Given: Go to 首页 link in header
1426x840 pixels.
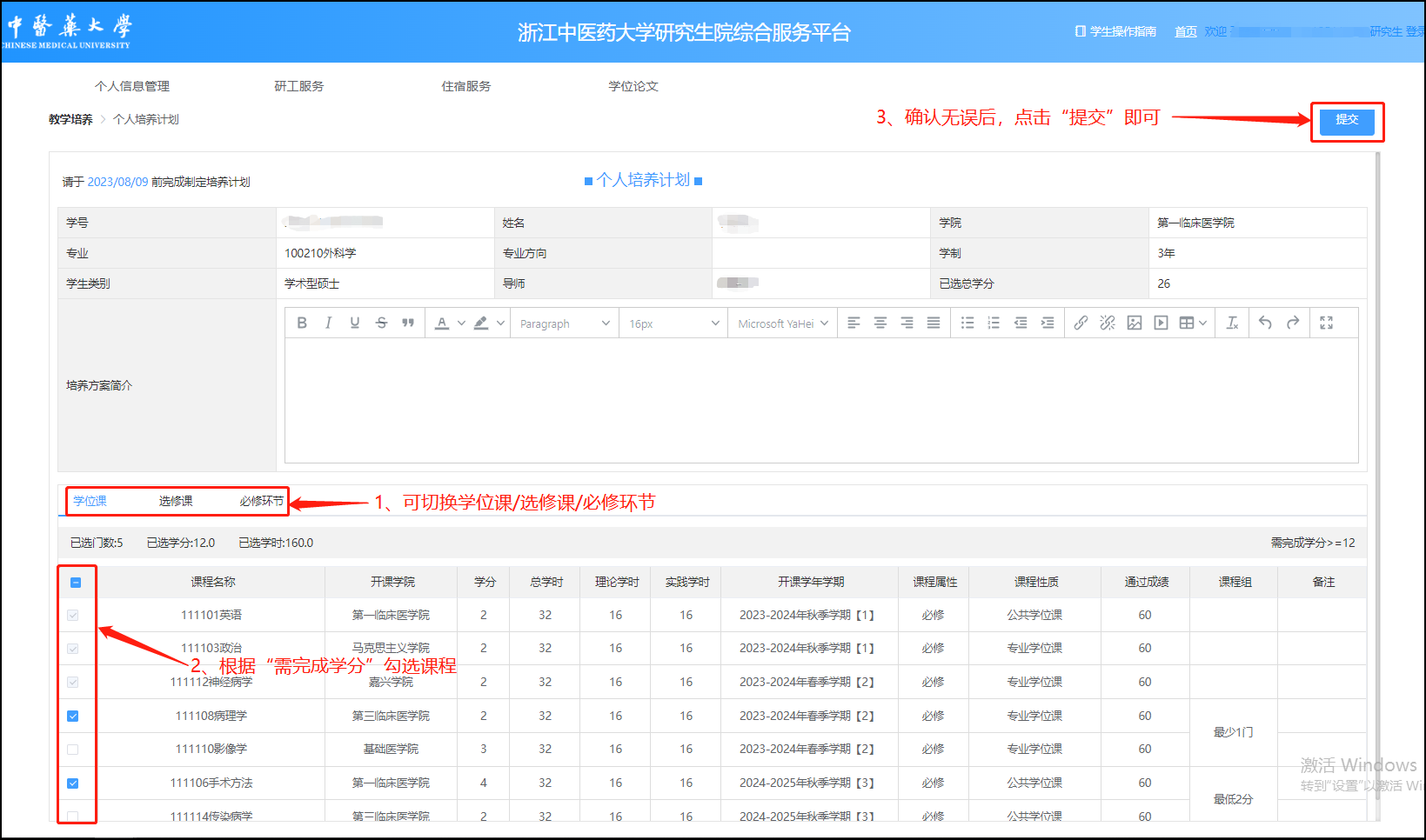Looking at the screenshot, I should coord(1186,31).
